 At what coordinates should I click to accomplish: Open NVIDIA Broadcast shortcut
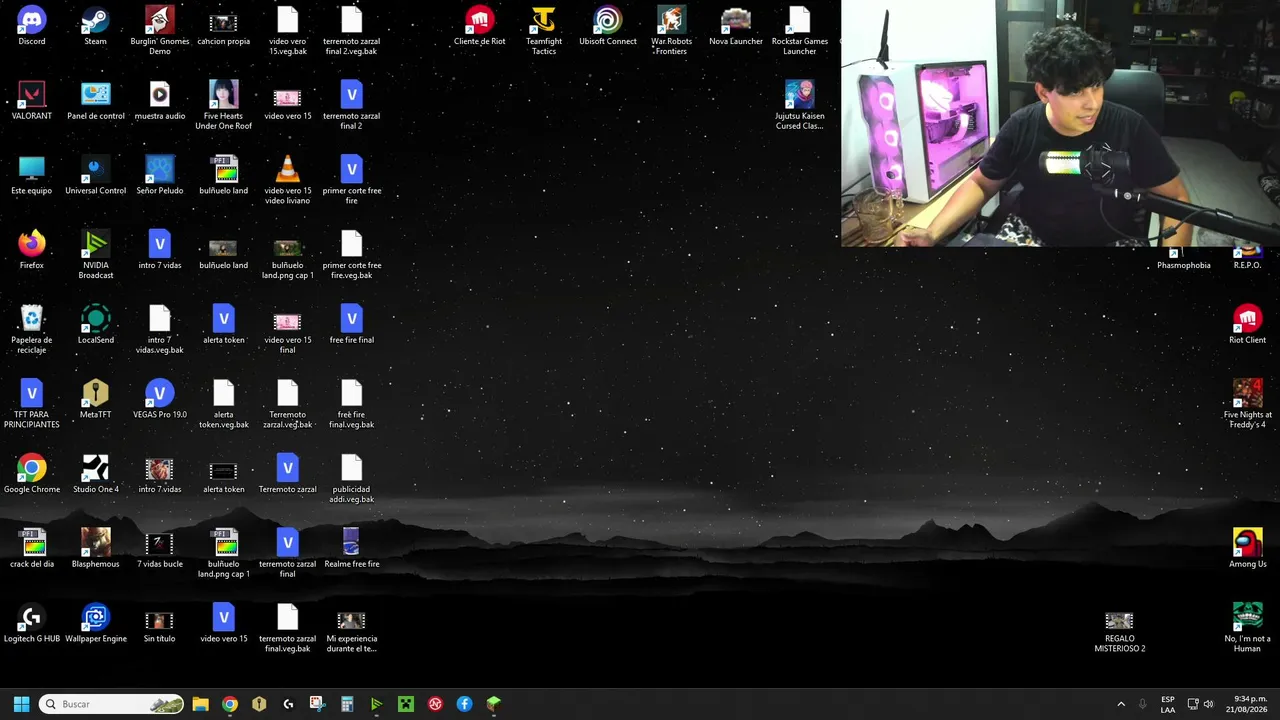(95, 255)
